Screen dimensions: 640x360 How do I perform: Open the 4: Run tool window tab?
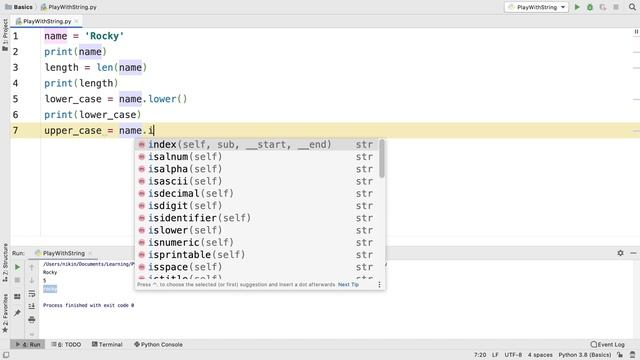(28, 344)
